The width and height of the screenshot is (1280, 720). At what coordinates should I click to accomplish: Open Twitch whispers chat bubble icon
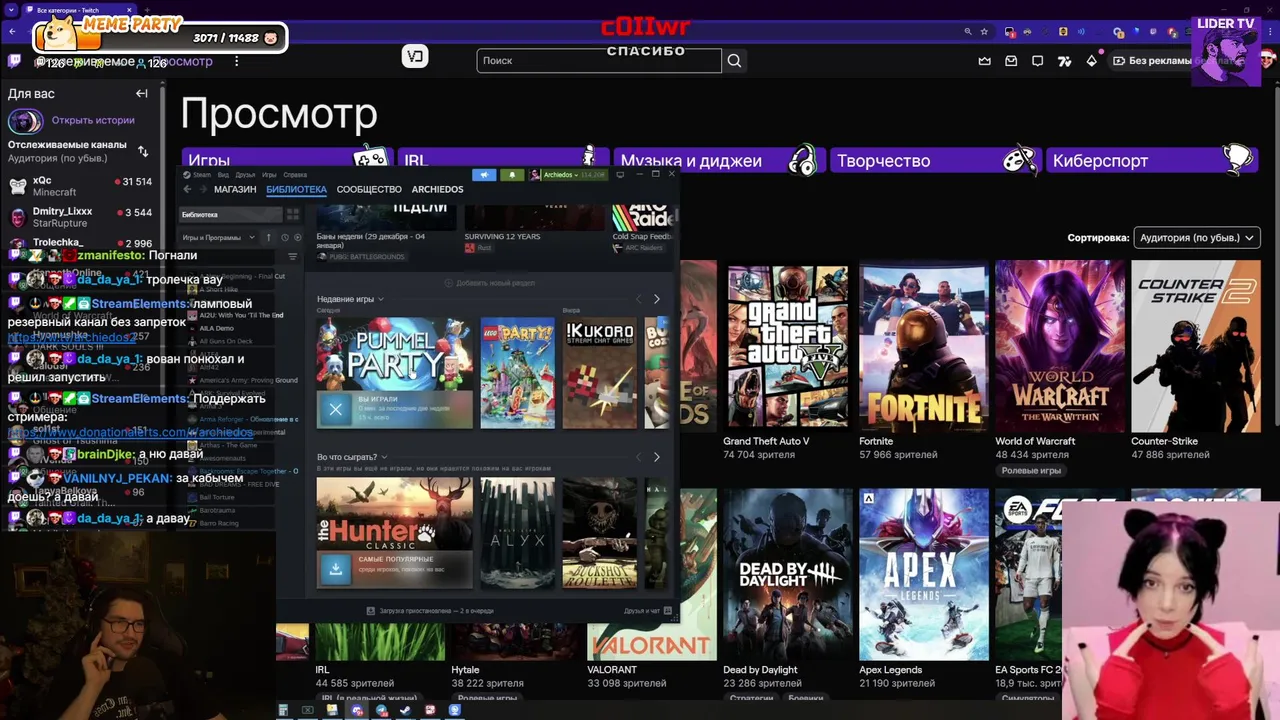point(1037,61)
